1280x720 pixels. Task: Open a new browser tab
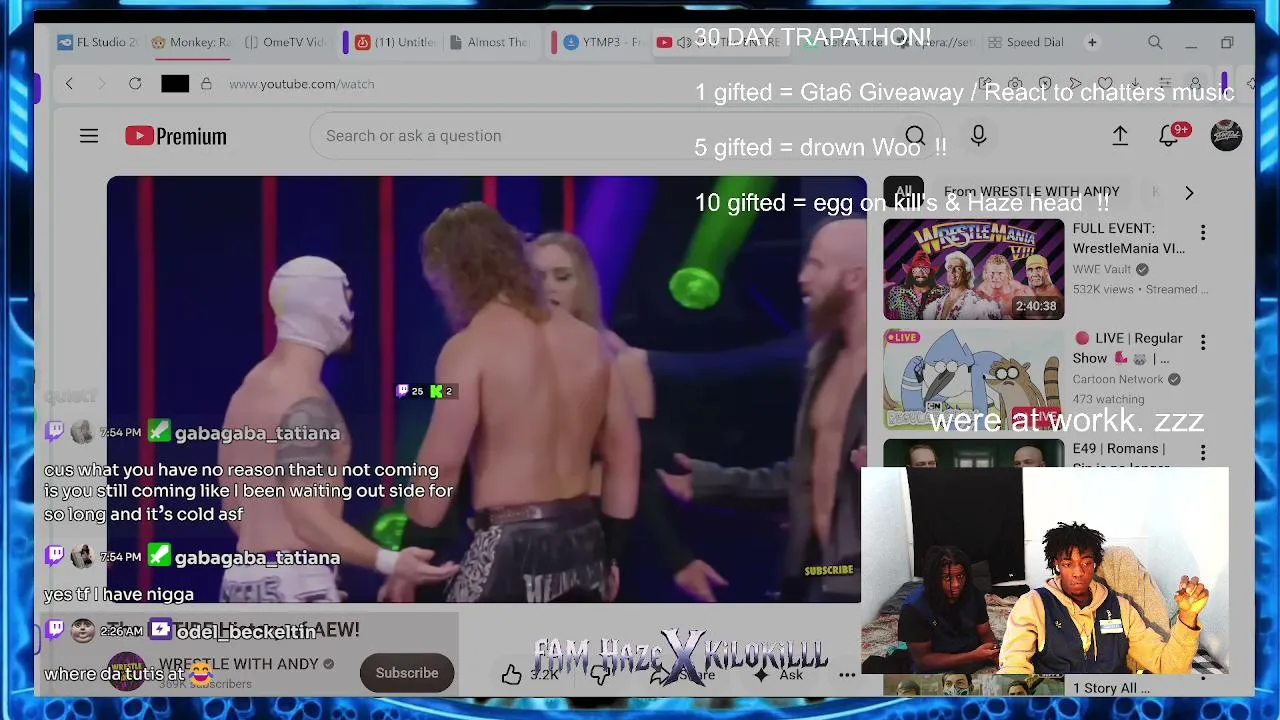click(1092, 43)
